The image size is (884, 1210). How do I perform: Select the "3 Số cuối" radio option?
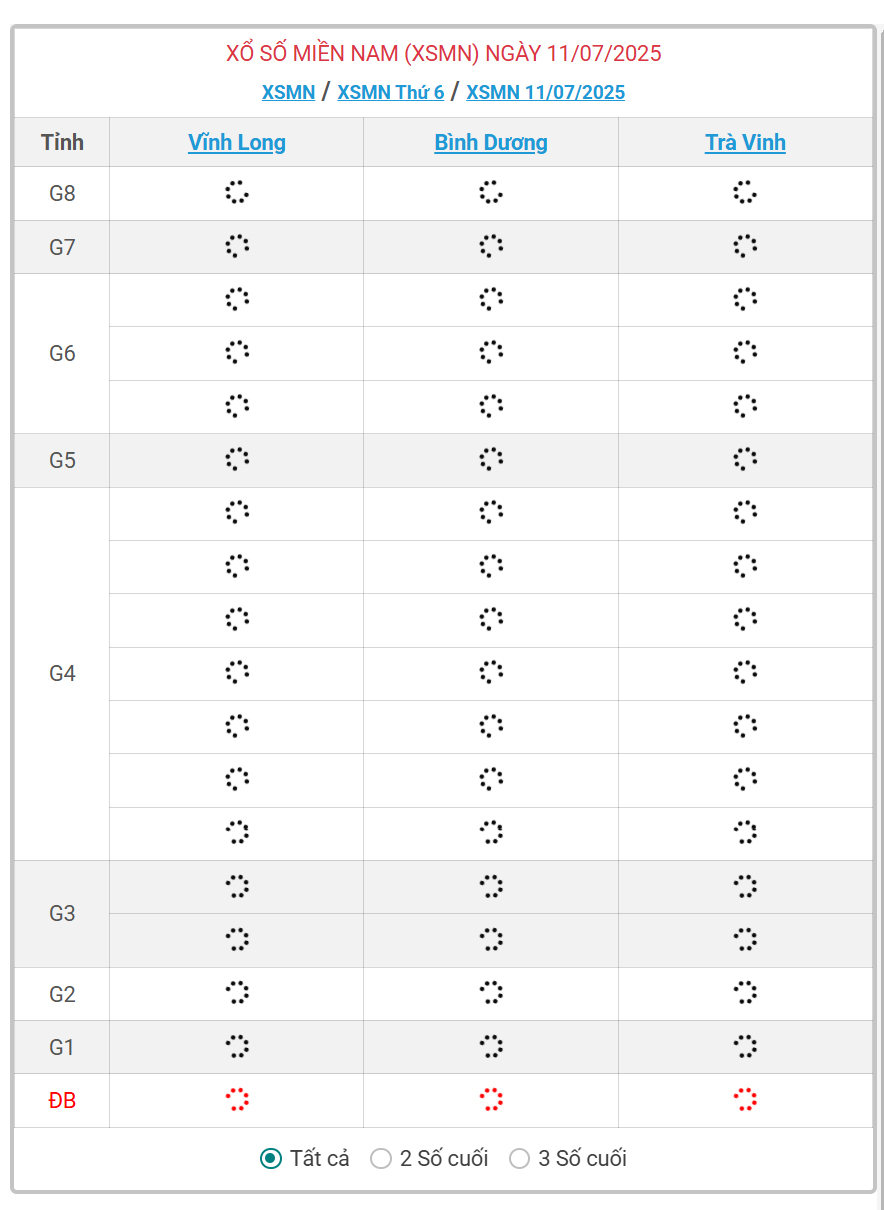click(519, 1159)
